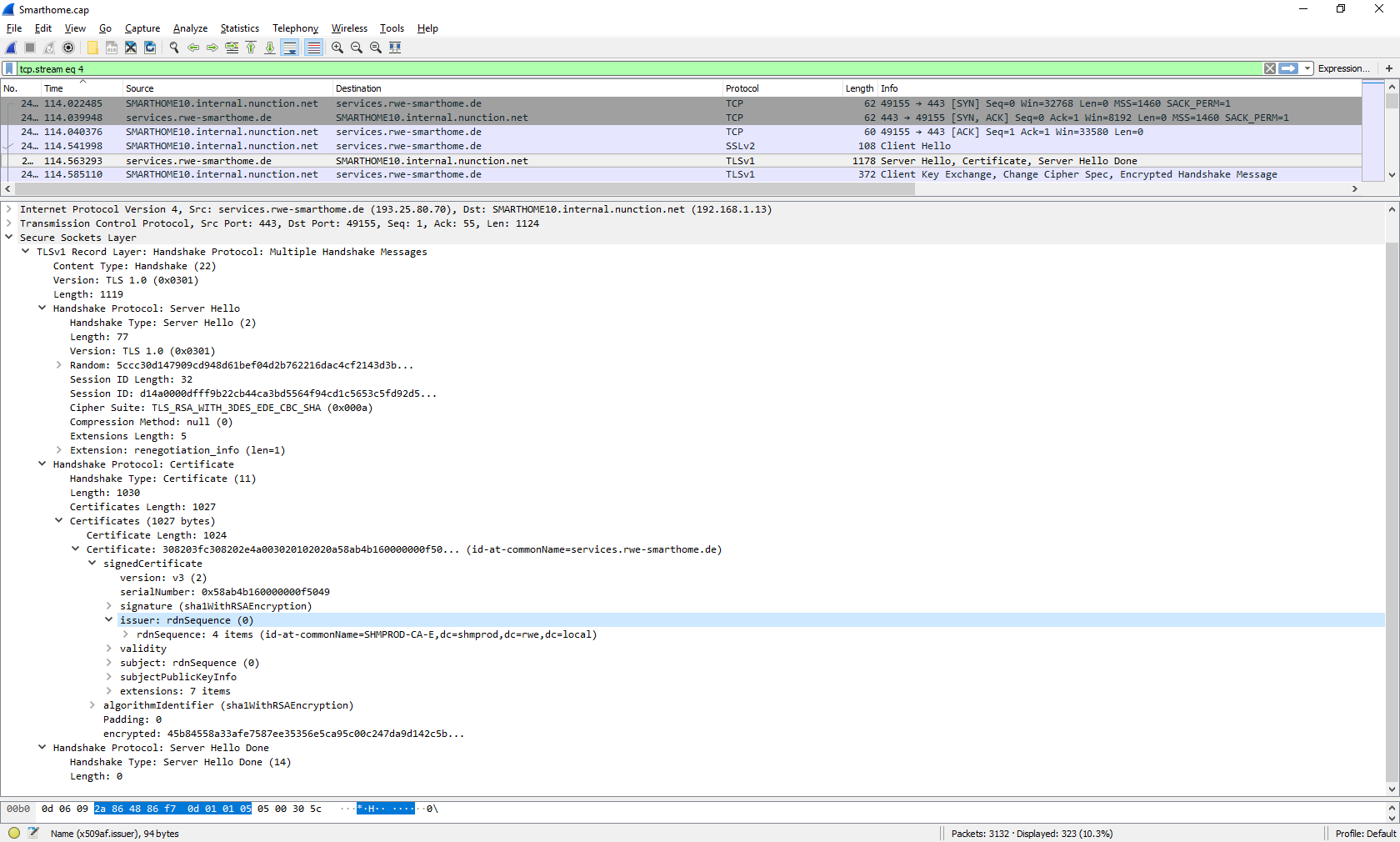This screenshot has width=1400, height=842.
Task: Click the Go to last packet icon
Action: 270,48
